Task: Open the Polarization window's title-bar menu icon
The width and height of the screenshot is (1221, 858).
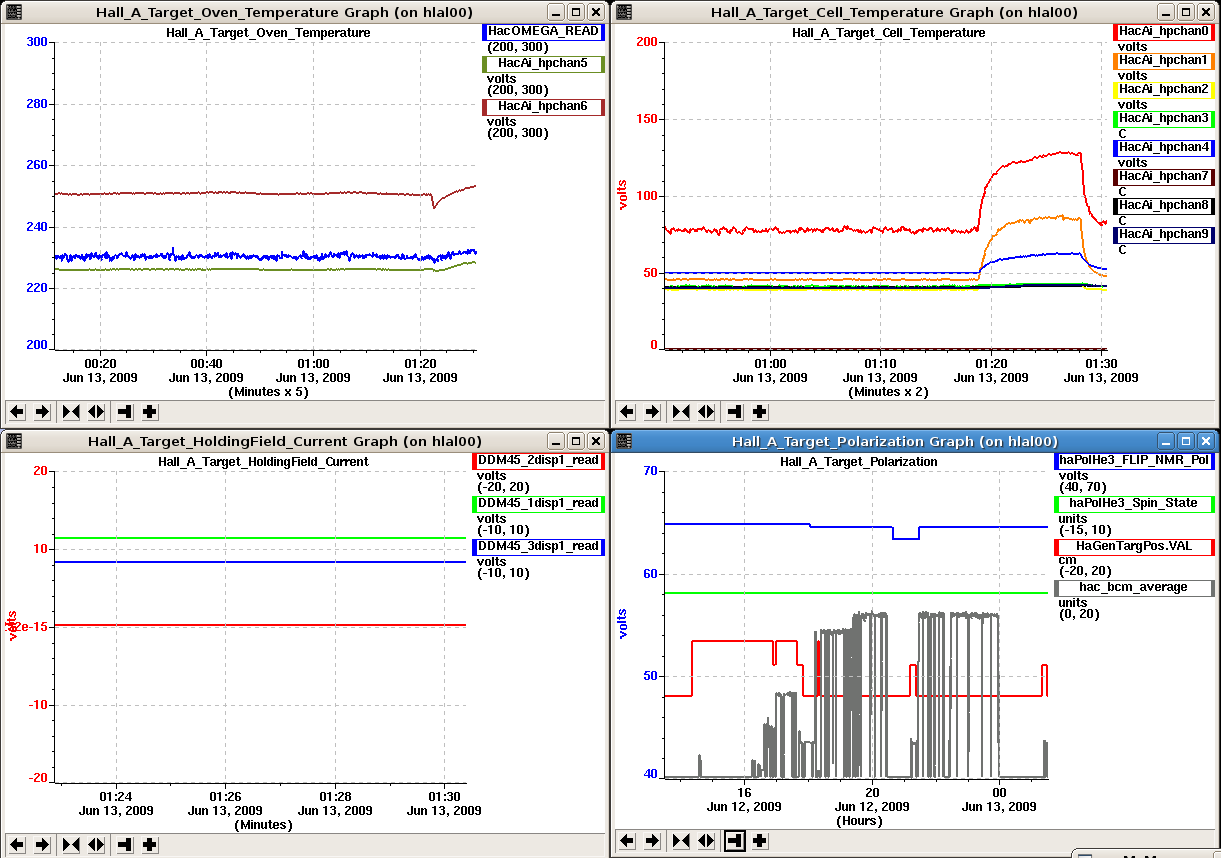Action: coord(622,441)
